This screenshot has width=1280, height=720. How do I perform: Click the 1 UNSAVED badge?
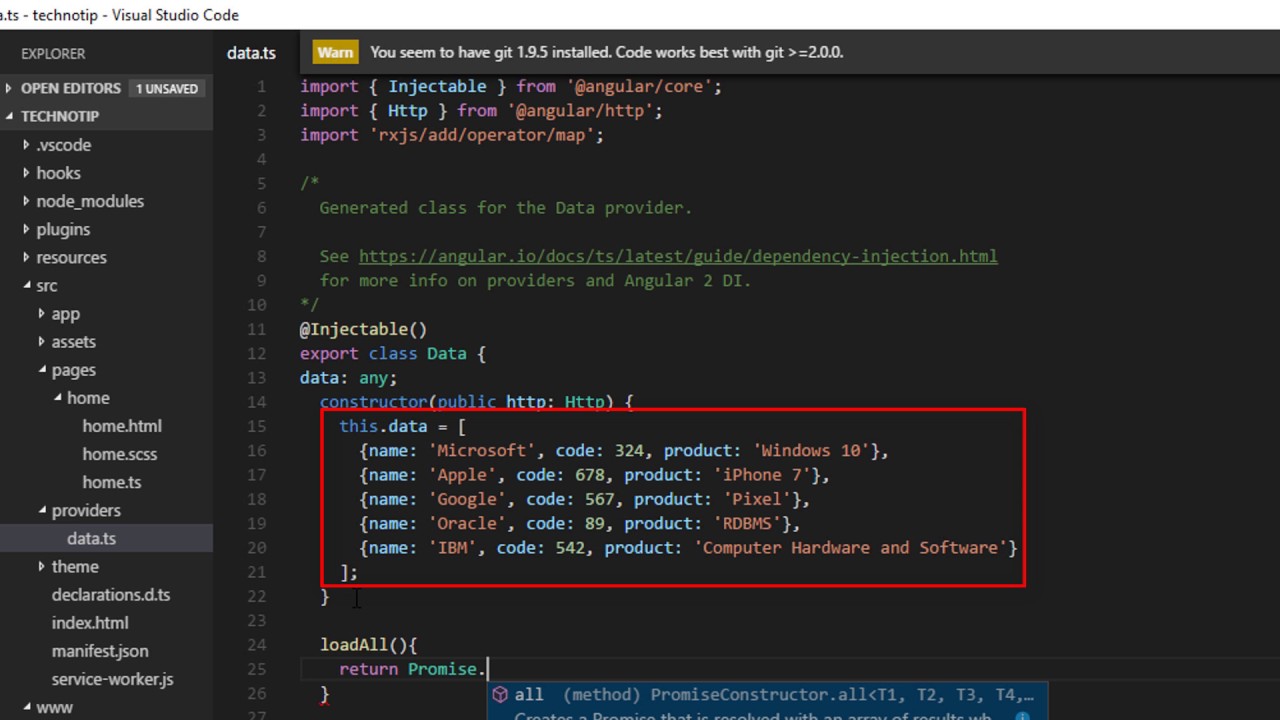[167, 88]
